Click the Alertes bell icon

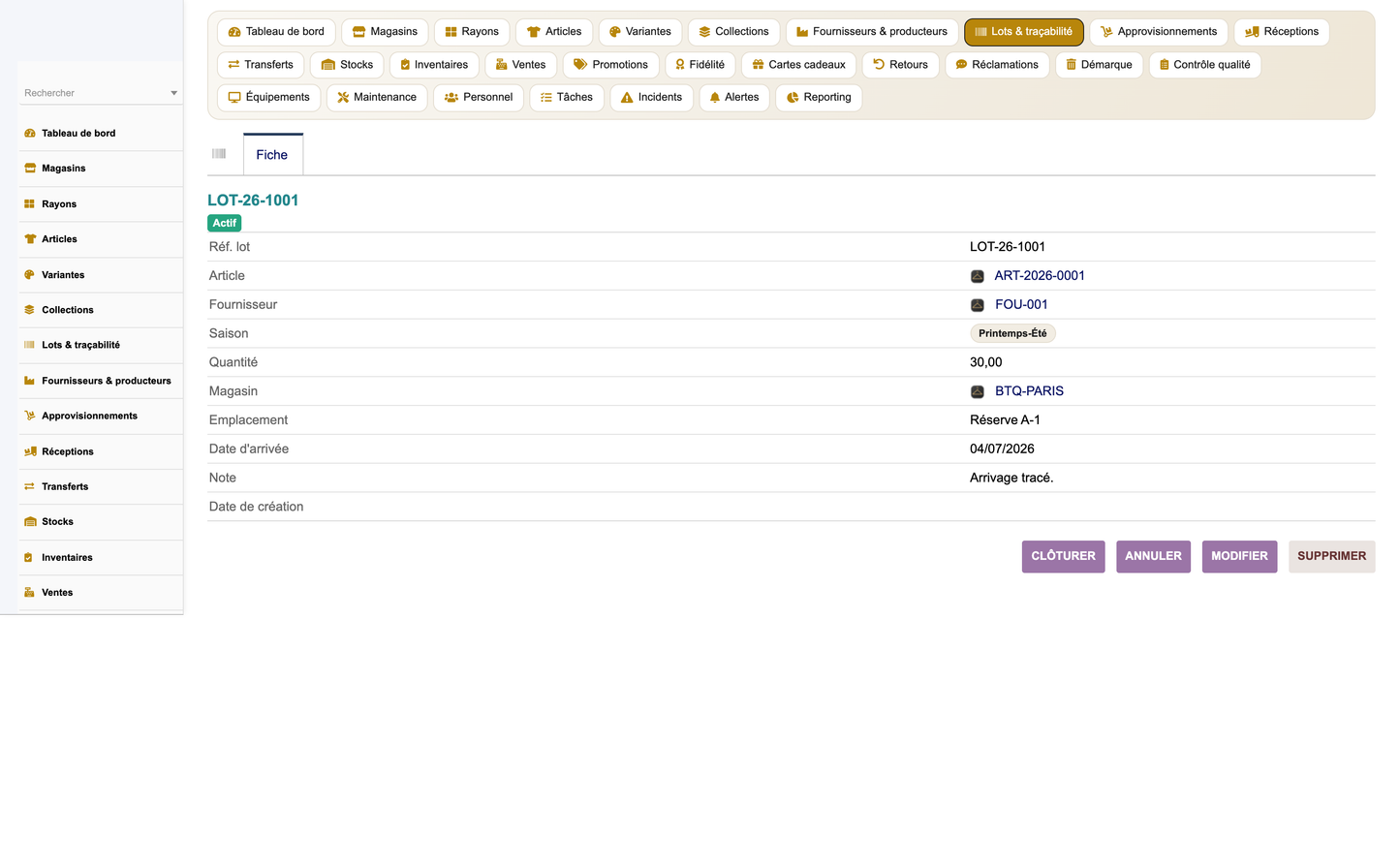pos(715,98)
